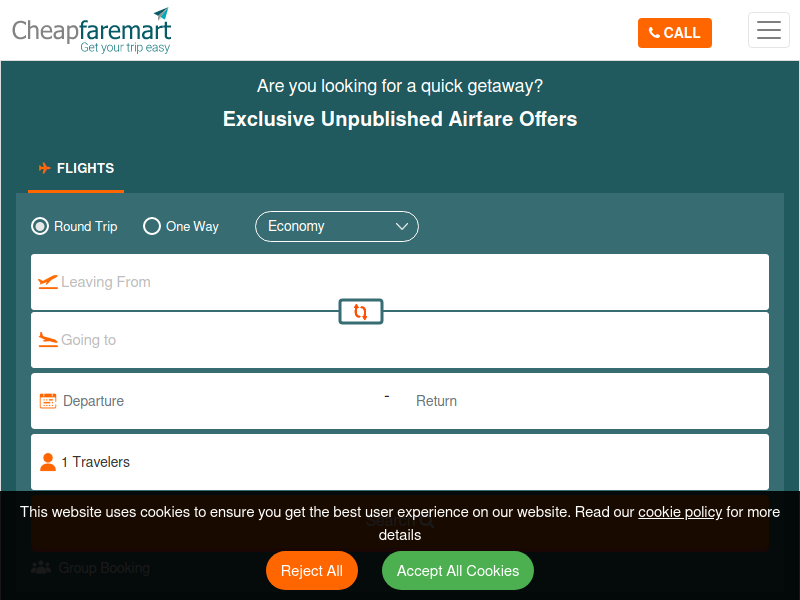Screen dimensions: 800x600
Task: Click the Going to input field
Action: coord(400,340)
